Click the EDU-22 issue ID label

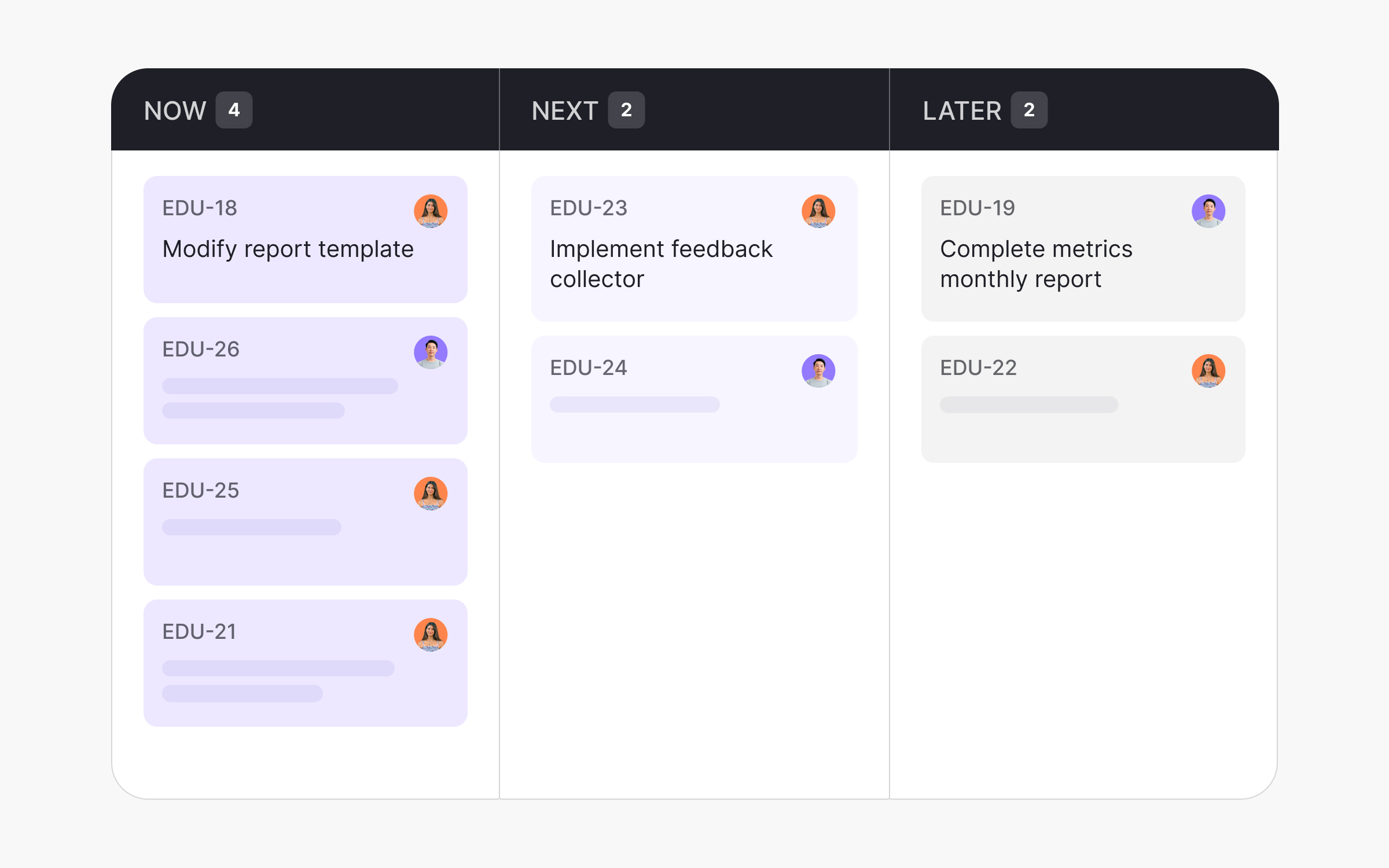(979, 368)
